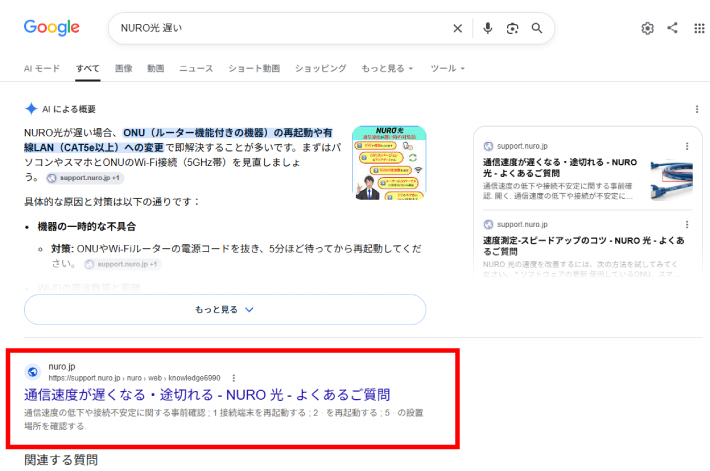Click favicon of second support.nuro.jp card
Viewport: 710px width, 471px height.
click(488, 225)
